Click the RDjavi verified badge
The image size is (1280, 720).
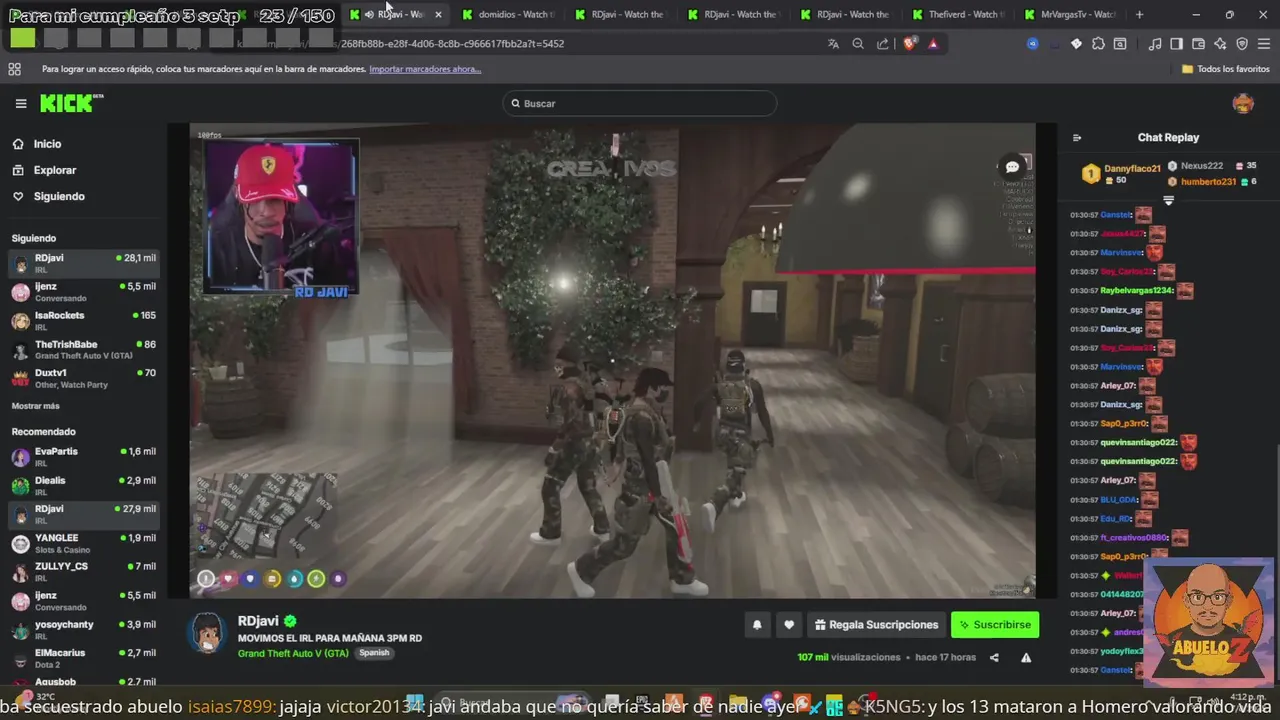point(290,621)
